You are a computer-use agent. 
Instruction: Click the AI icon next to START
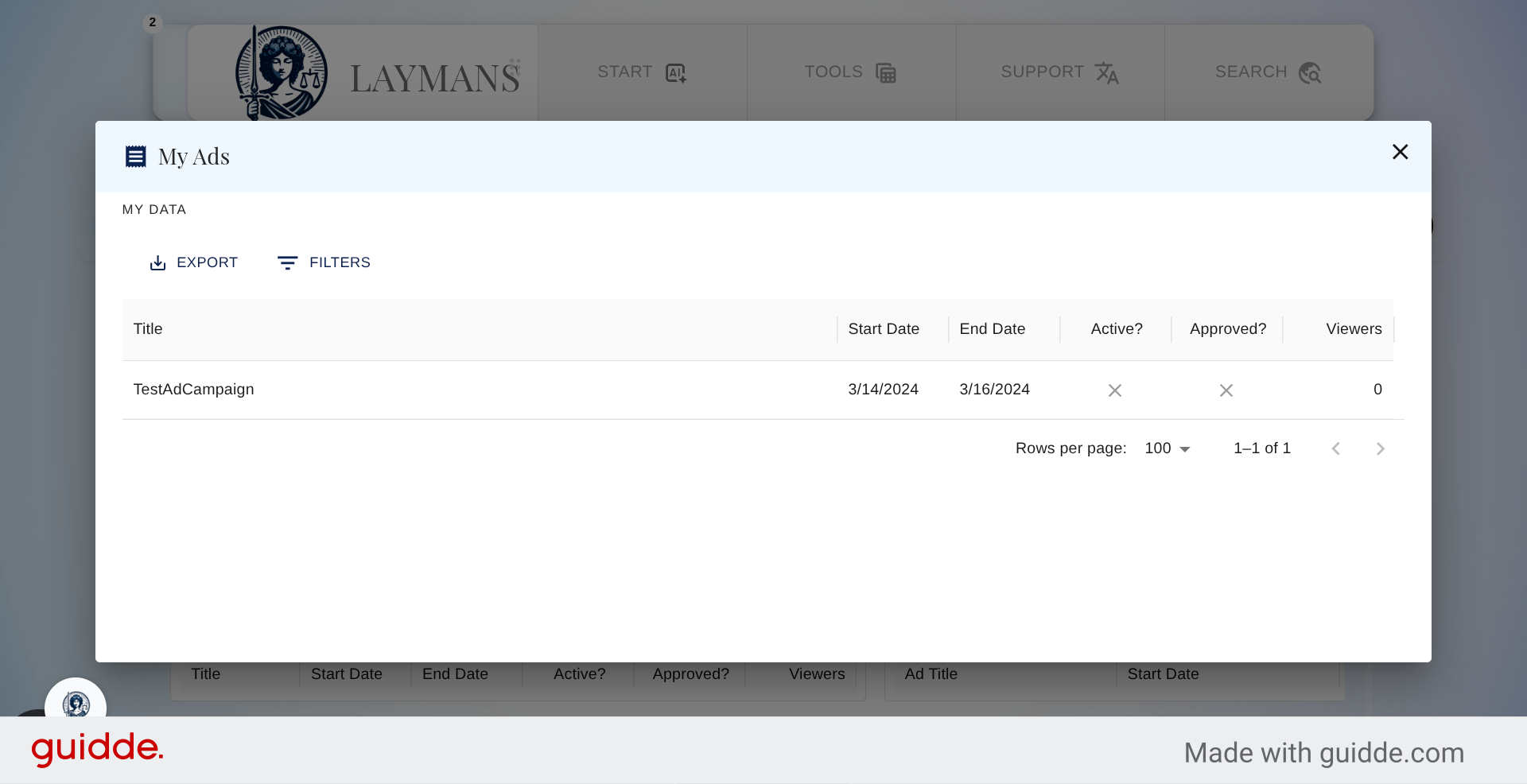675,72
